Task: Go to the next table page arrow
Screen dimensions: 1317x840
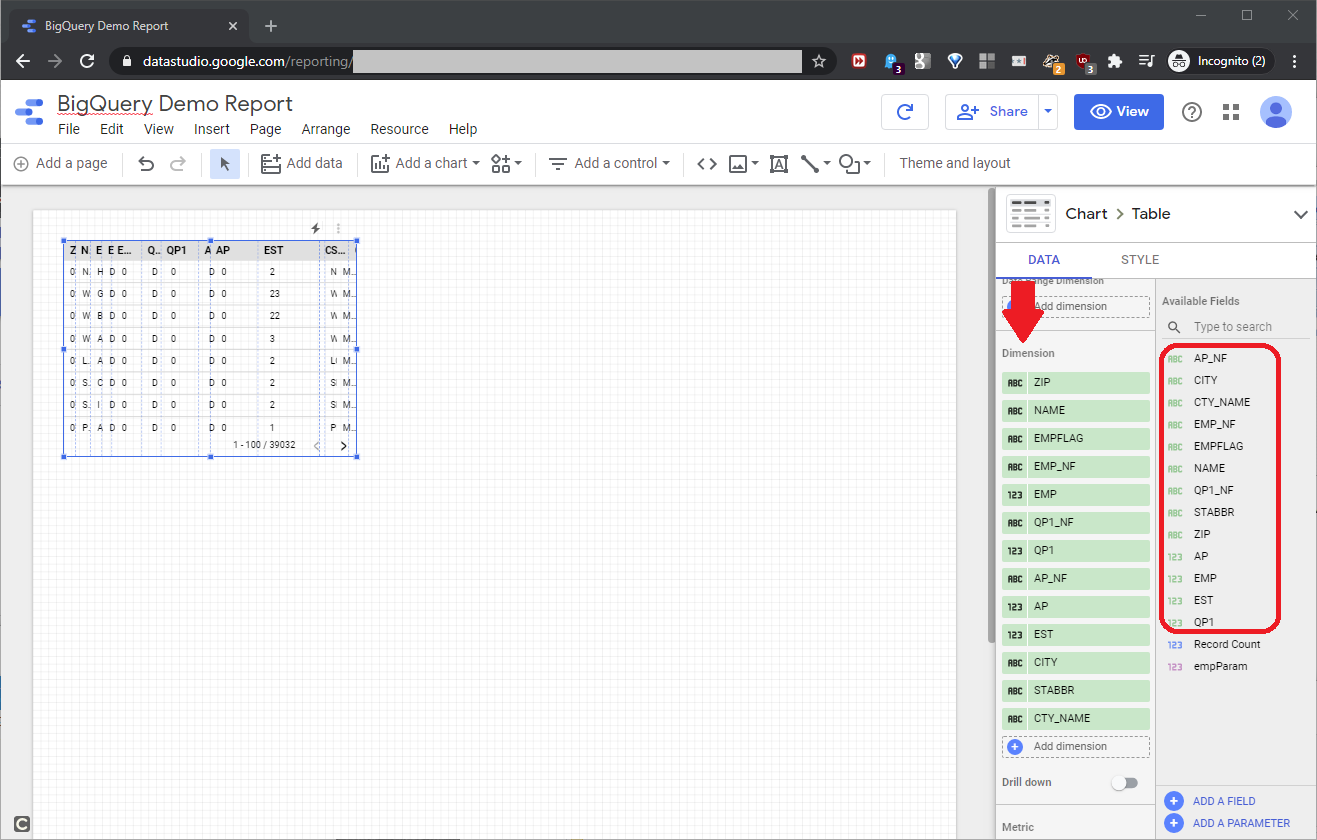Action: coord(343,446)
